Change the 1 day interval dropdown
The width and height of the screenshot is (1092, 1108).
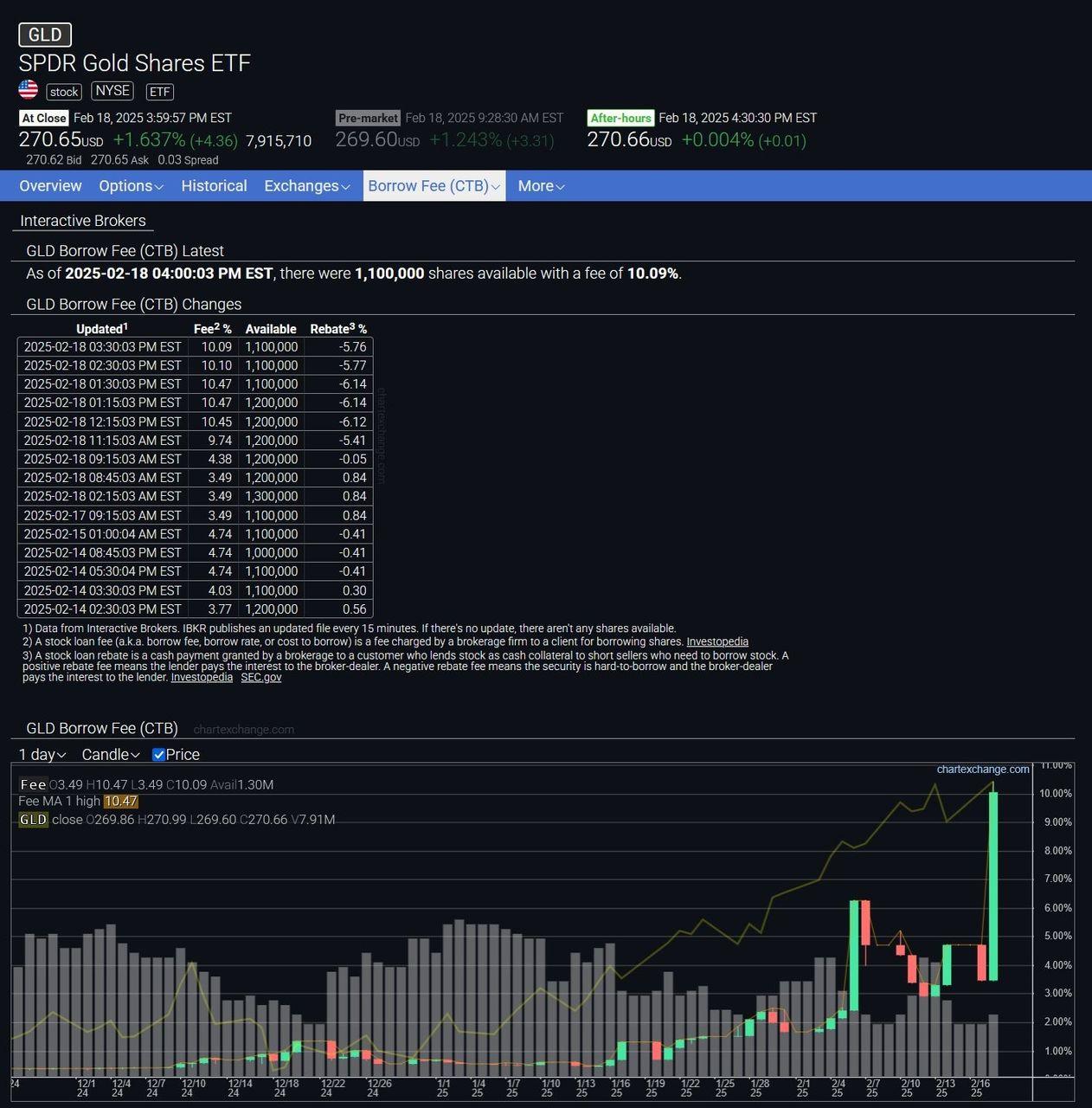pyautogui.click(x=42, y=755)
